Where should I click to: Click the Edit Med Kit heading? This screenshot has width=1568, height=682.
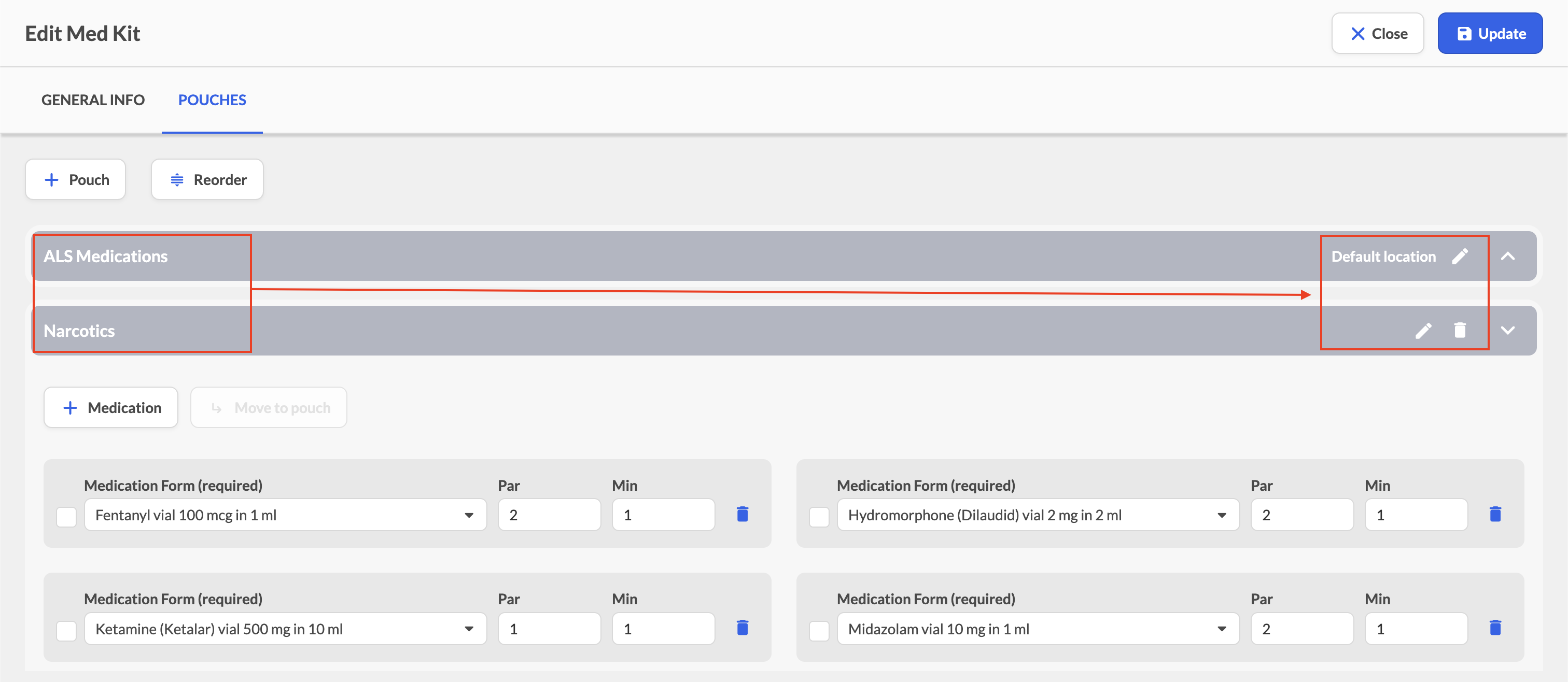click(83, 34)
